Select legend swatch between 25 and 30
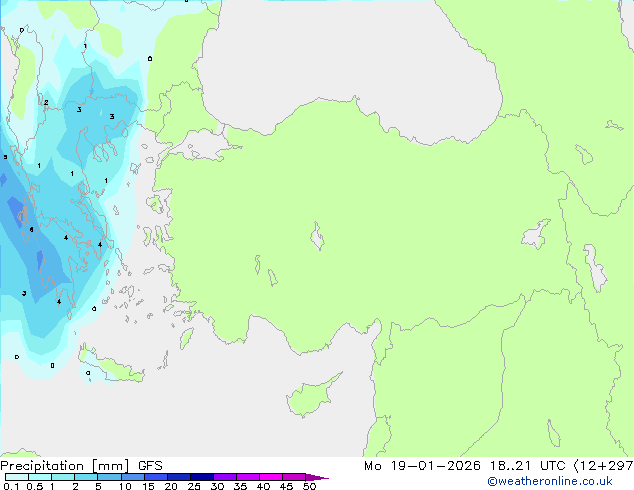 click(201, 477)
